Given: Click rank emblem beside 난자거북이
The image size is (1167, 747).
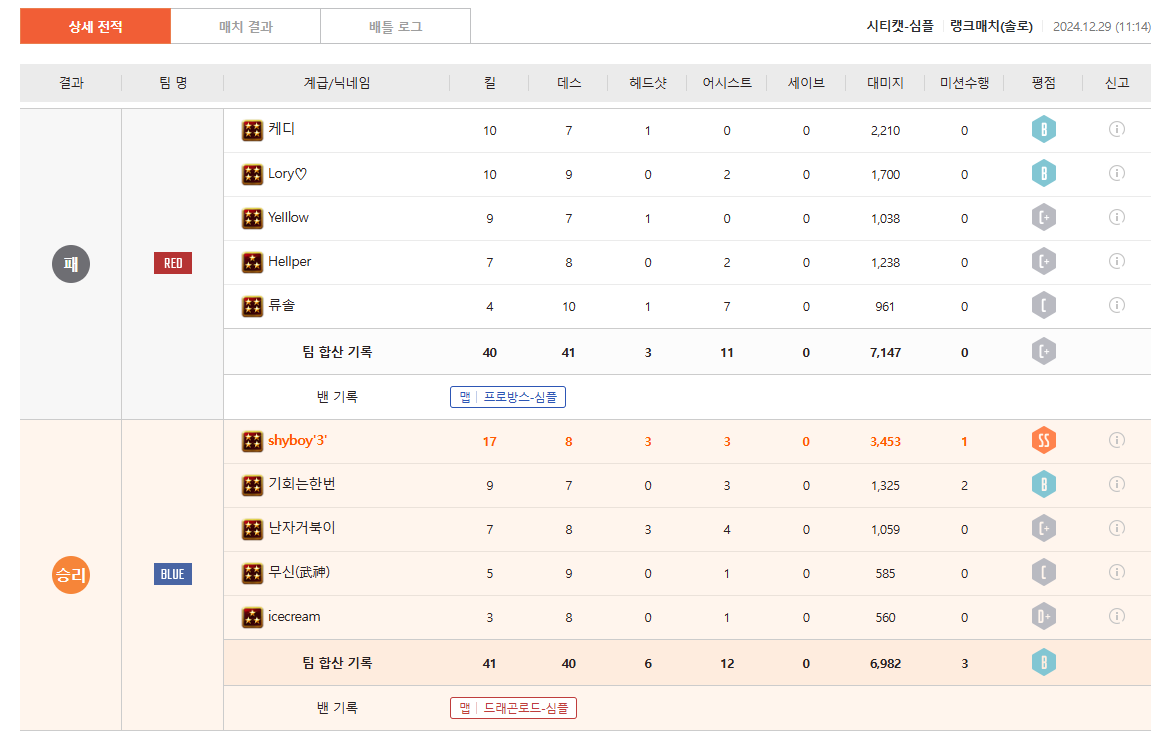Looking at the screenshot, I should (x=253, y=529).
